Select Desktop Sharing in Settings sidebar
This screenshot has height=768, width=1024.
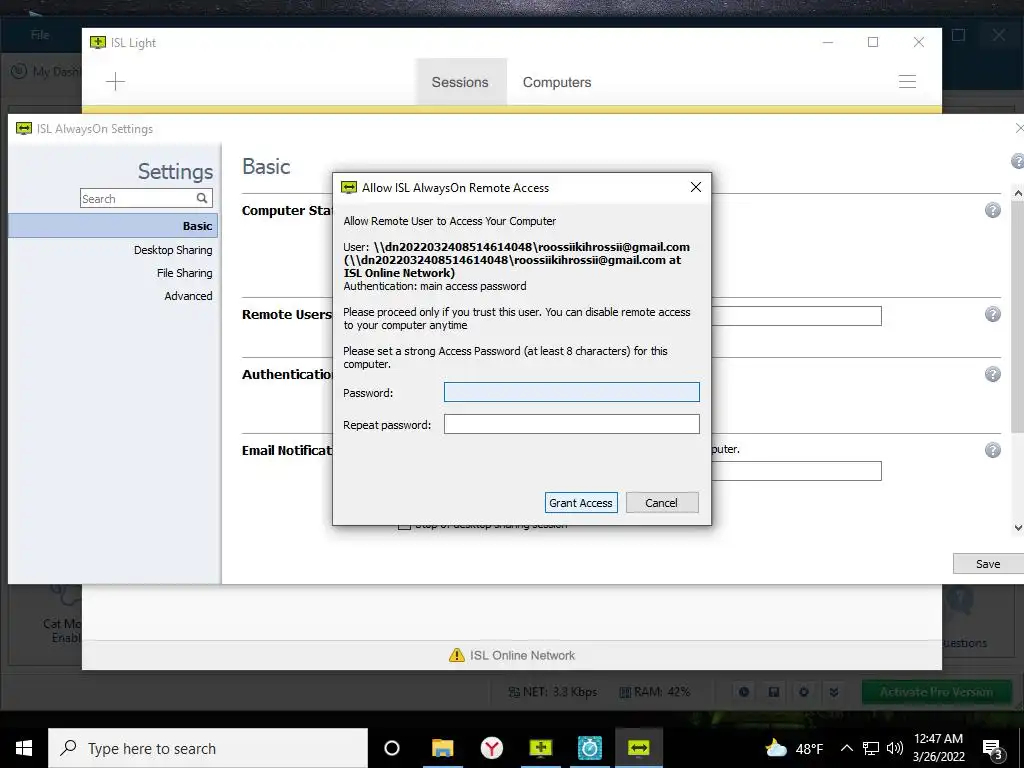point(173,250)
